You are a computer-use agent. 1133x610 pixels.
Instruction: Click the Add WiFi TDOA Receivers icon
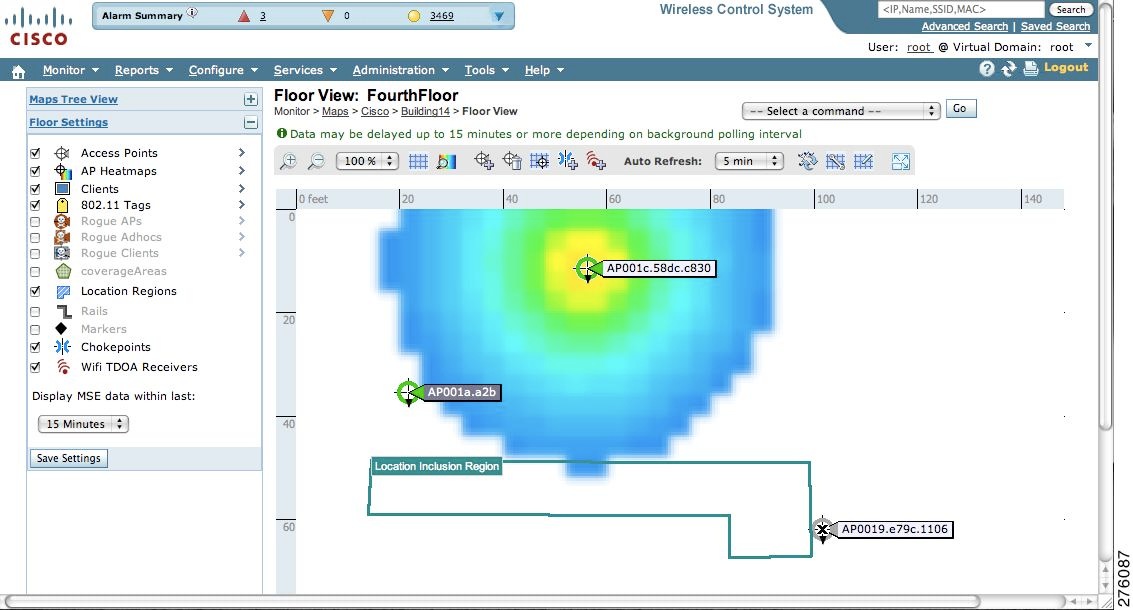(596, 161)
